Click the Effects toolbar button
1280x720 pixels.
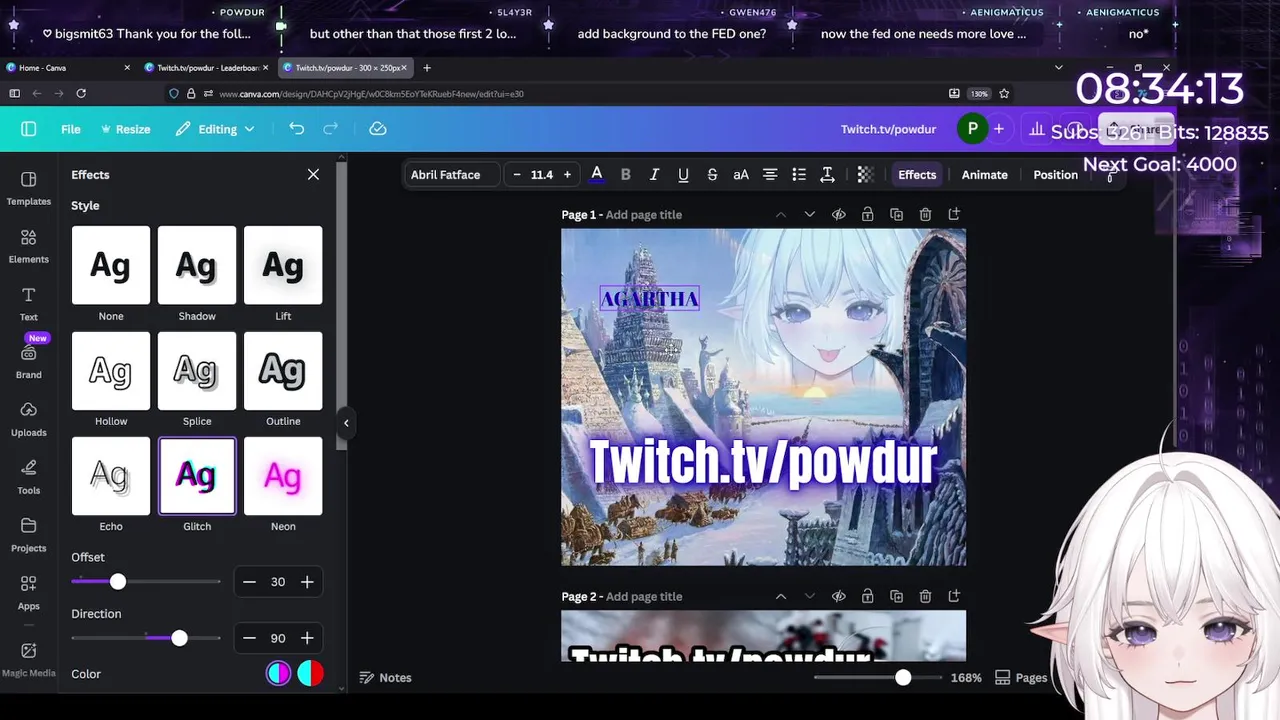pyautogui.click(x=917, y=174)
